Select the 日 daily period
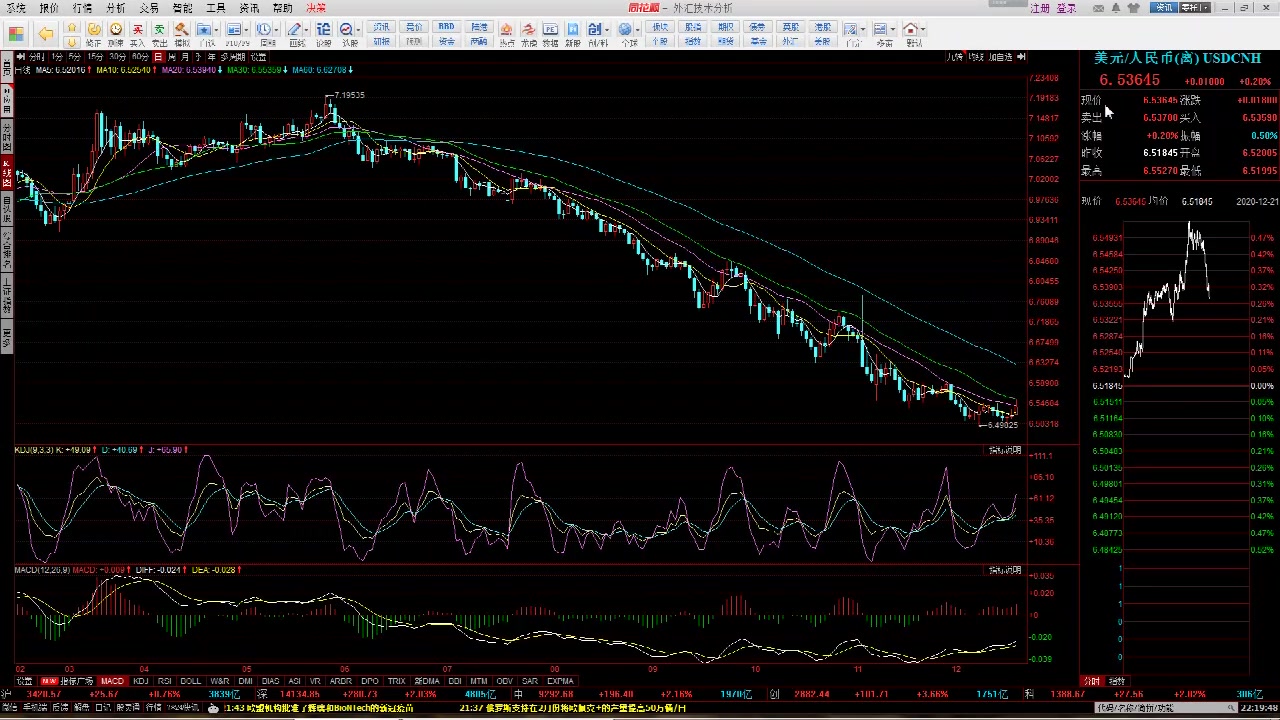Screen dimensions: 1280x720 point(158,57)
